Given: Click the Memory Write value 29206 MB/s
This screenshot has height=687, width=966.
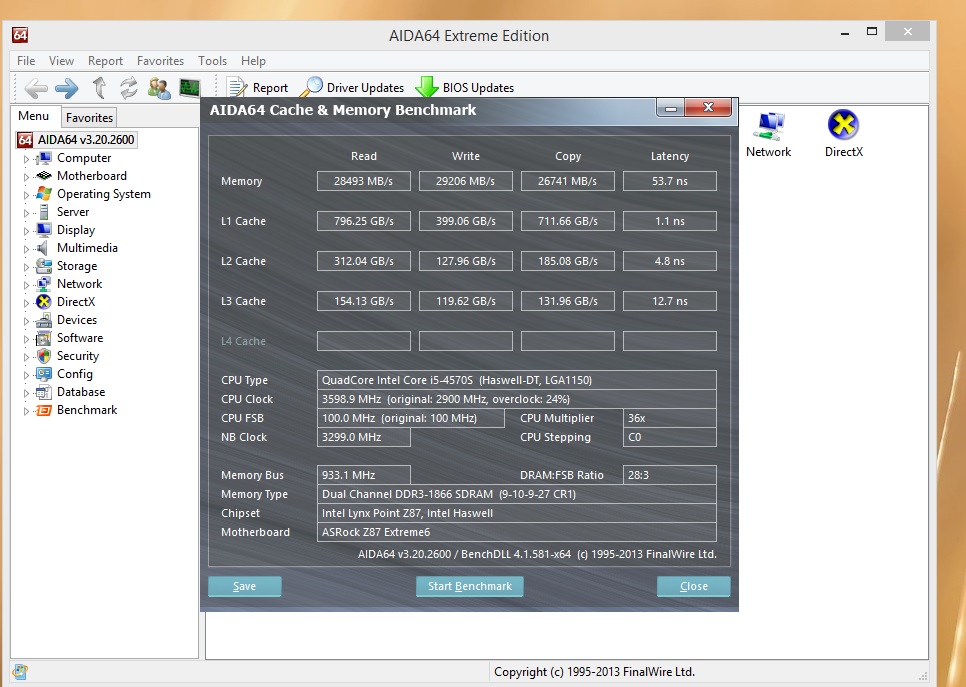Looking at the screenshot, I should 466,181.
